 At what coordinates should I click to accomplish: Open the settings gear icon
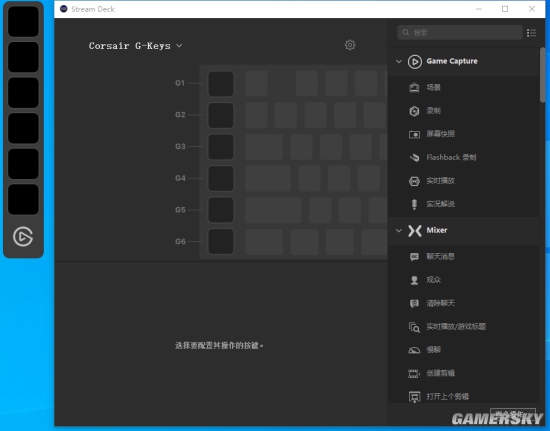[350, 45]
